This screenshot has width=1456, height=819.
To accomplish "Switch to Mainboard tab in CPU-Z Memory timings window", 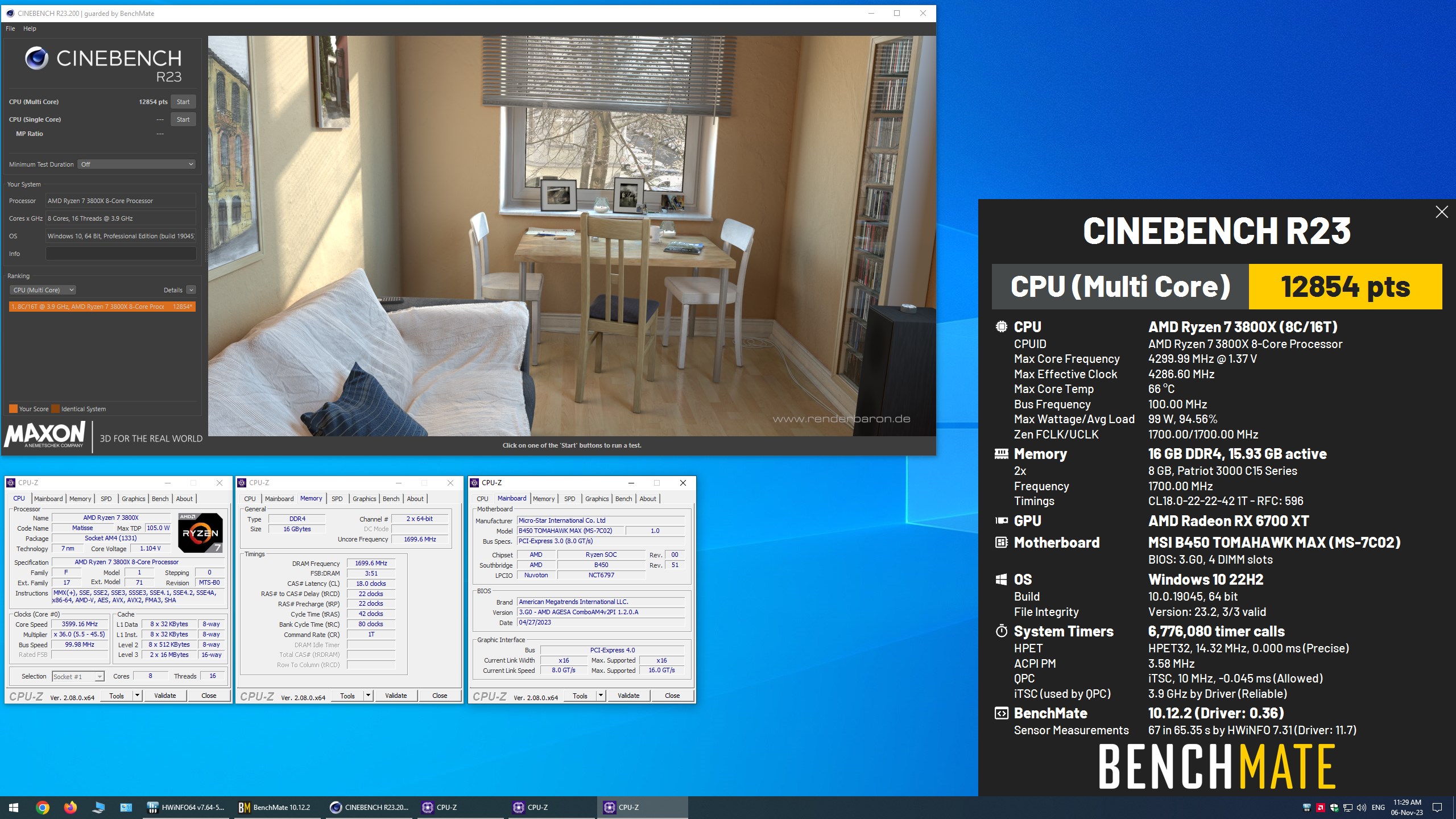I will point(279,499).
